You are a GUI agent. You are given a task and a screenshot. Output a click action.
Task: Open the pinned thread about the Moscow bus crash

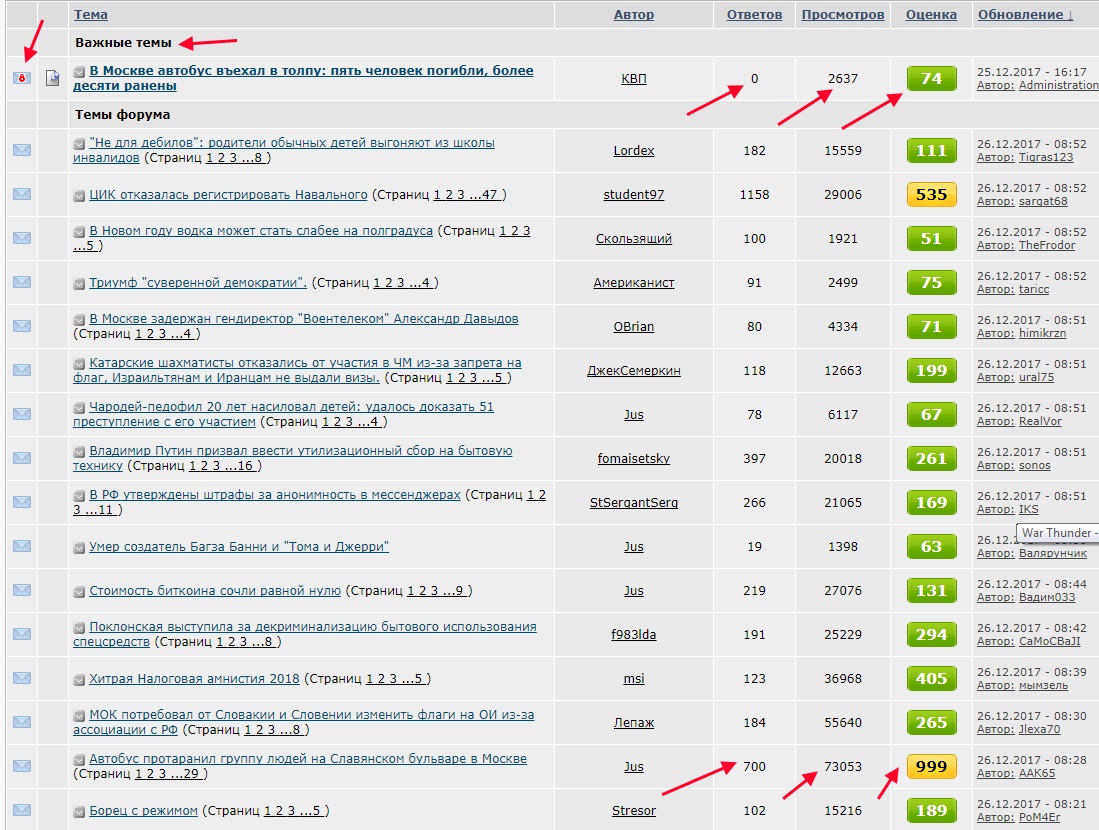coord(303,78)
